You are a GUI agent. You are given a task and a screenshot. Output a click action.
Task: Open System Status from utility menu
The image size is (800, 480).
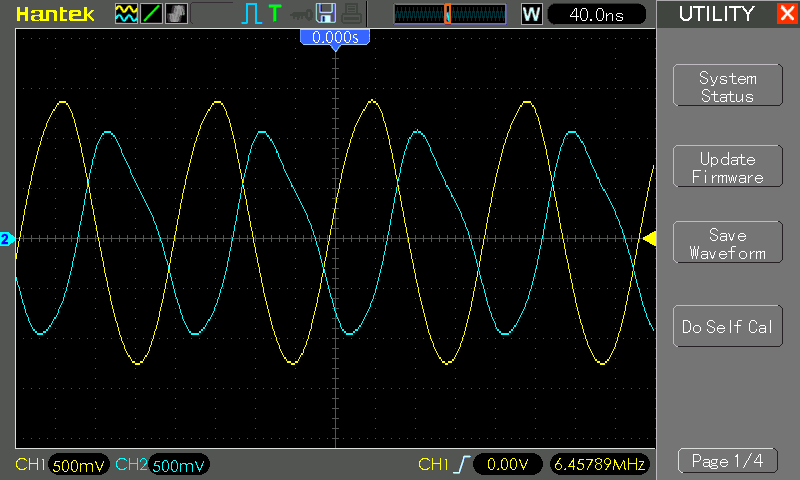728,86
